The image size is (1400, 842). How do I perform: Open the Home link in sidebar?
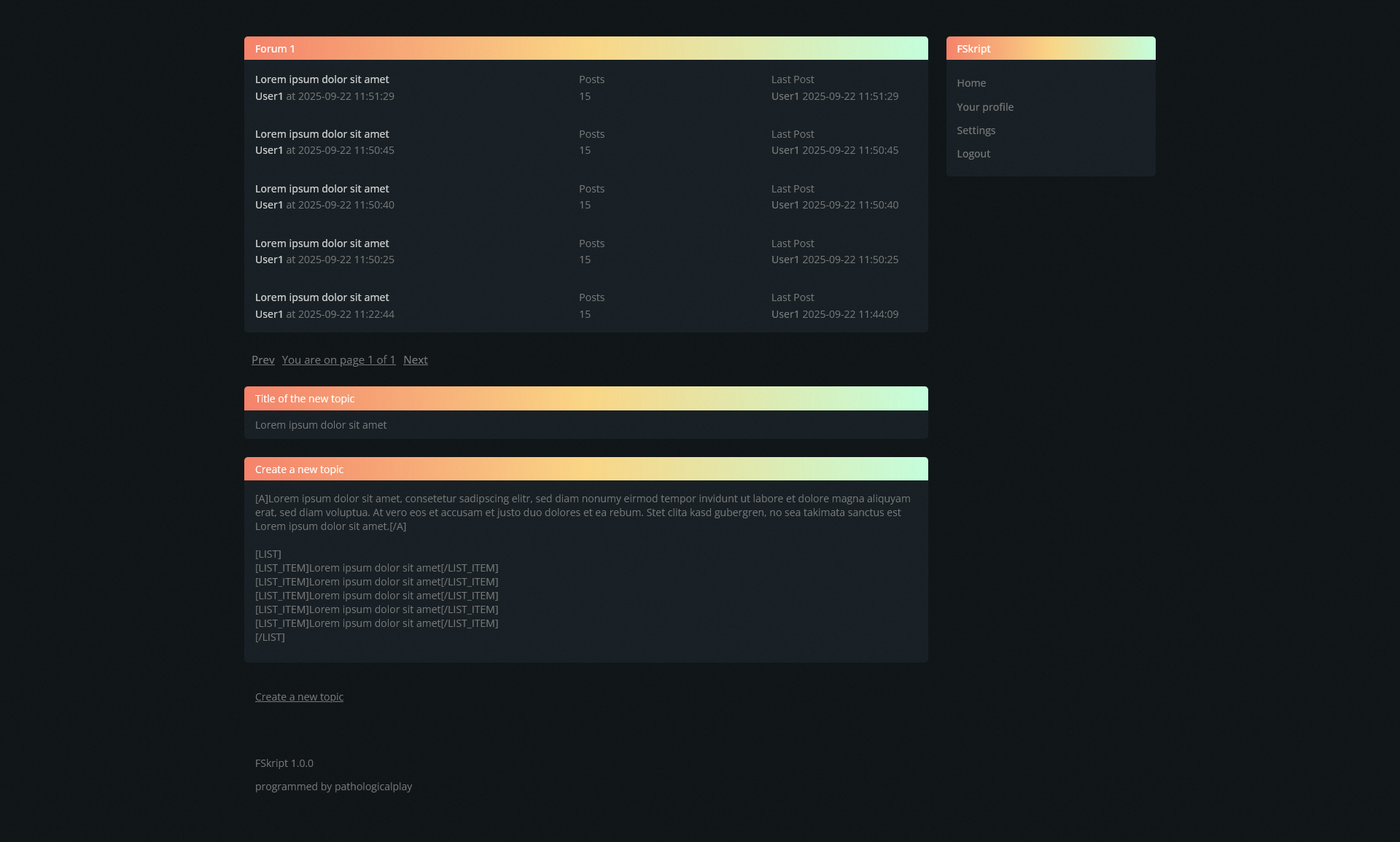pyautogui.click(x=971, y=83)
